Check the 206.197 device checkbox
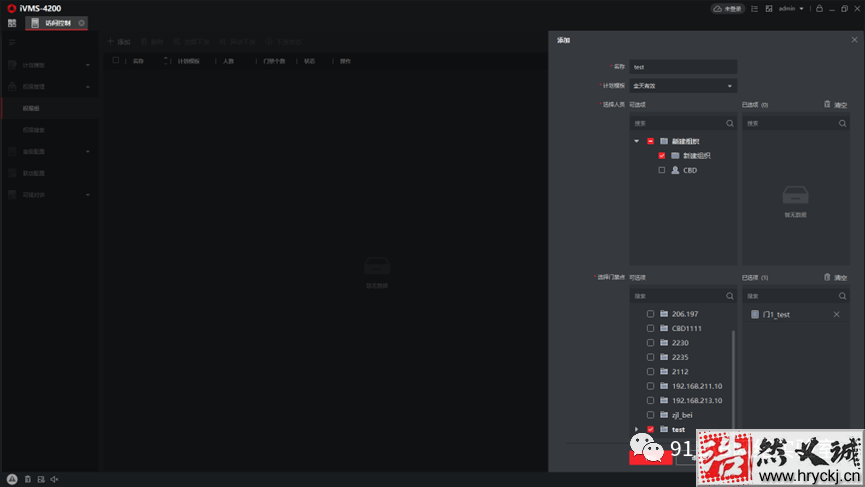 [x=650, y=314]
